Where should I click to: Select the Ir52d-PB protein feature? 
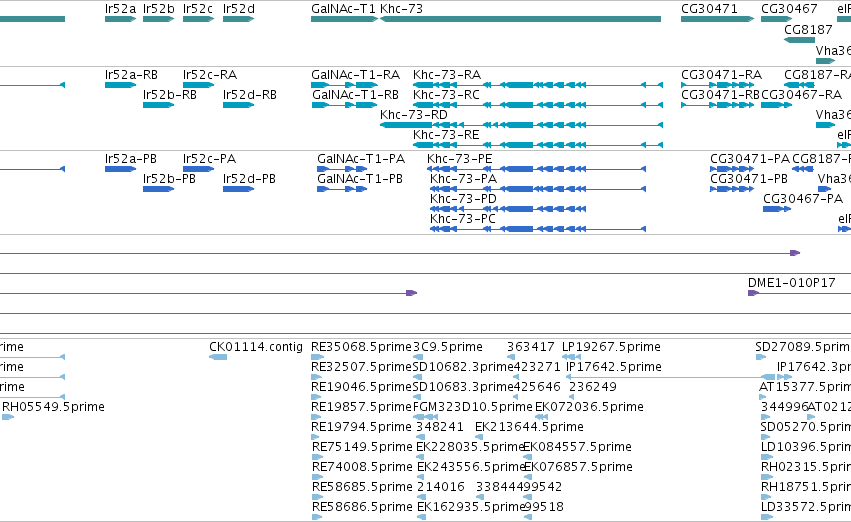(x=238, y=189)
